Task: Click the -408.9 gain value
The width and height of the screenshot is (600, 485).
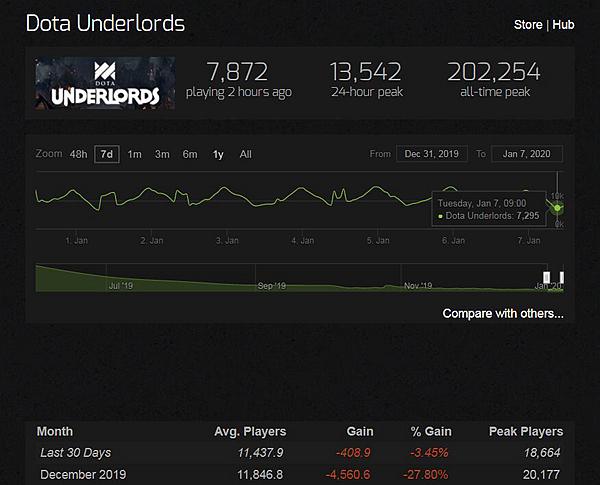Action: pos(353,453)
